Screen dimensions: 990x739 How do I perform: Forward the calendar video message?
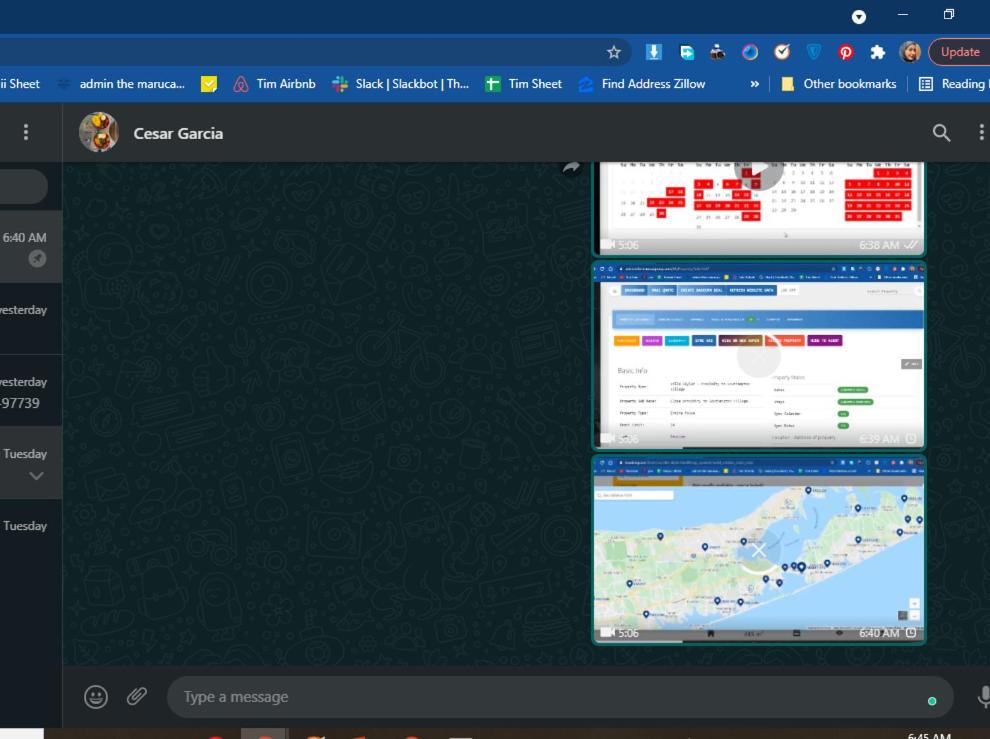[571, 167]
